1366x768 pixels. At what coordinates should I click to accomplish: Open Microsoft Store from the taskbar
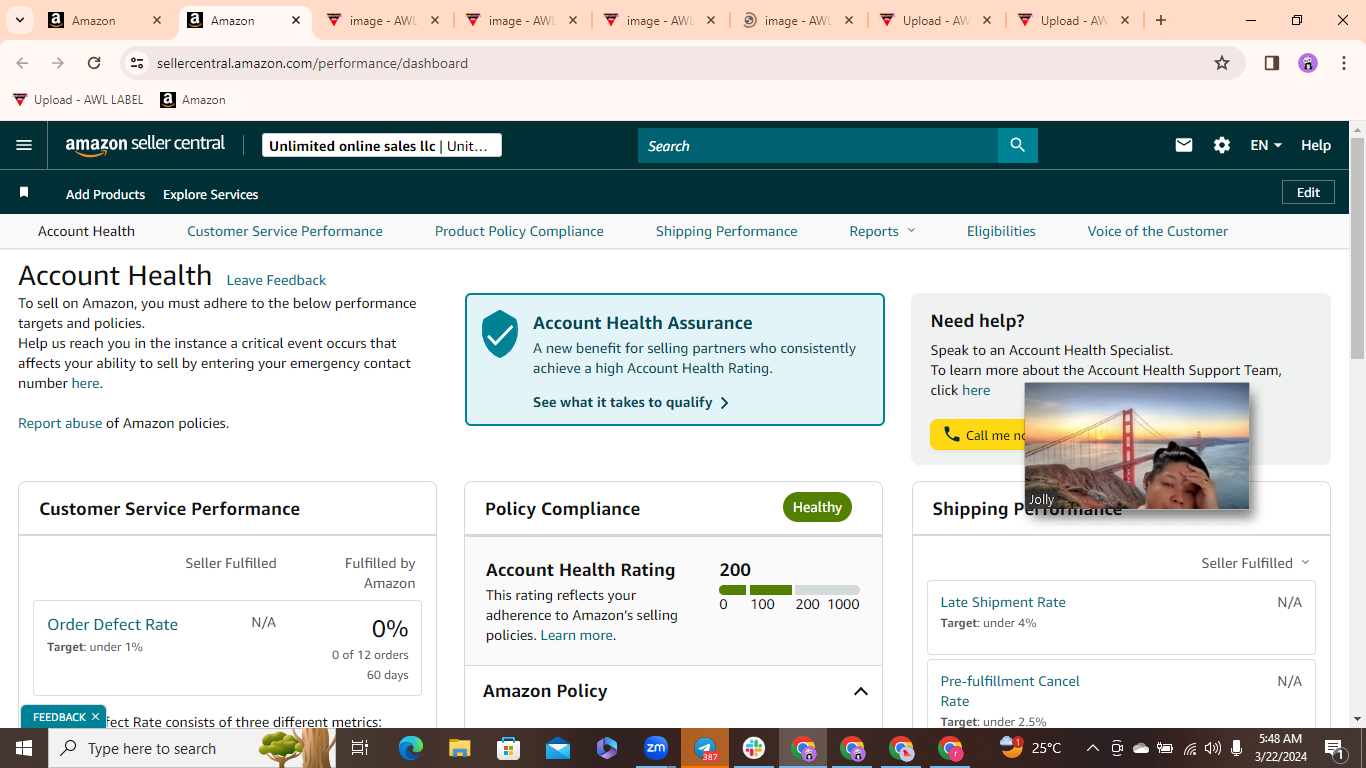pos(509,748)
